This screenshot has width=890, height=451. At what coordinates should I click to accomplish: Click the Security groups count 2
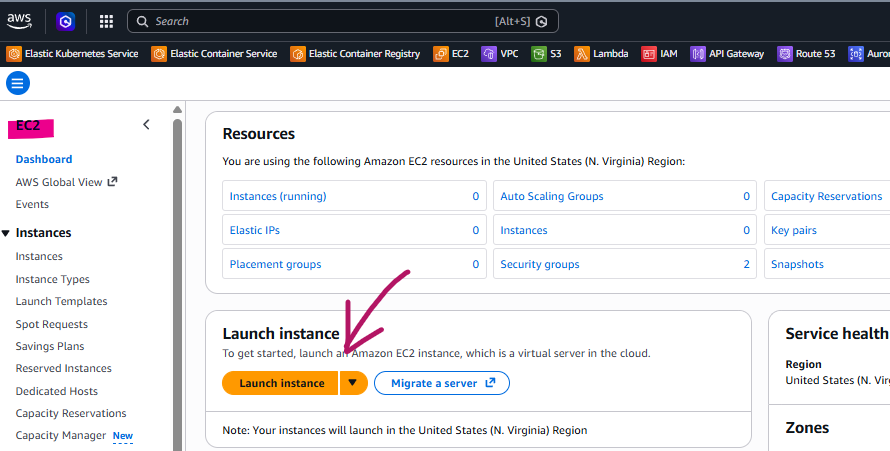pyautogui.click(x=746, y=264)
